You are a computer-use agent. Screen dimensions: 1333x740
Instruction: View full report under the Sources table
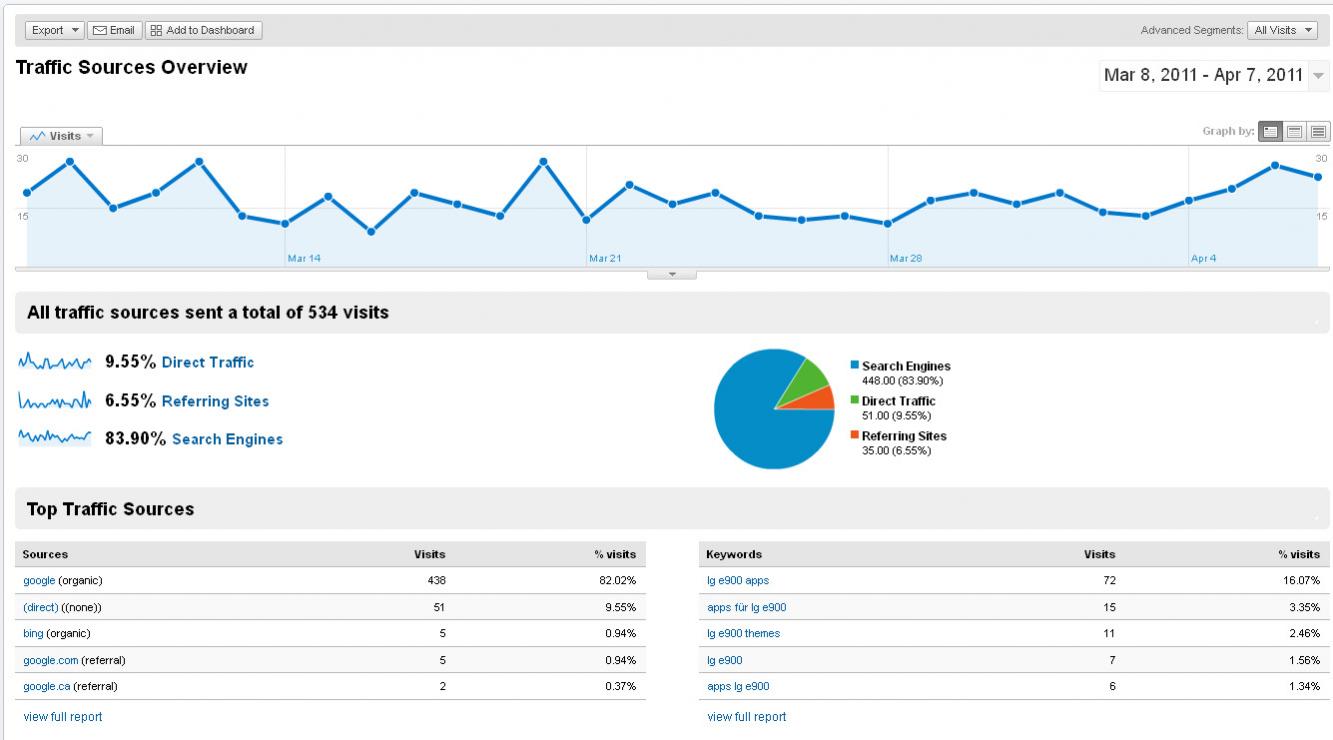pyautogui.click(x=63, y=717)
